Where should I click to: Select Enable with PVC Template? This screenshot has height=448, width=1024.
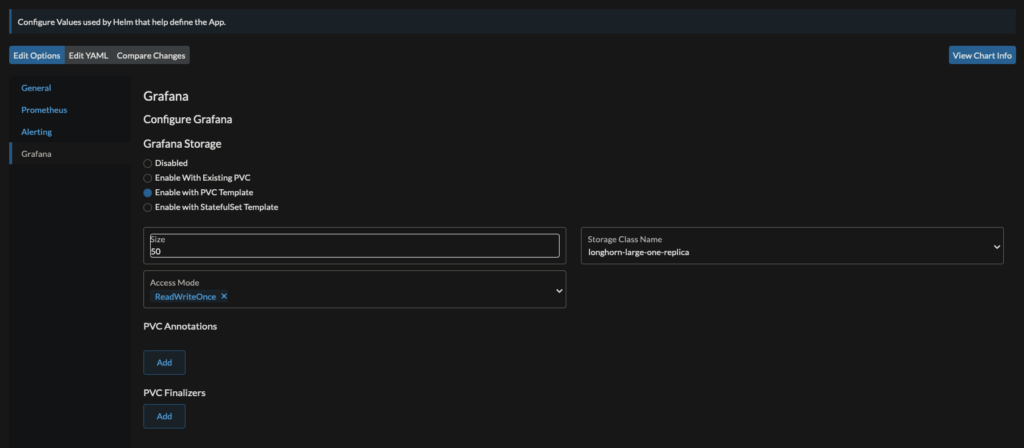pos(148,192)
